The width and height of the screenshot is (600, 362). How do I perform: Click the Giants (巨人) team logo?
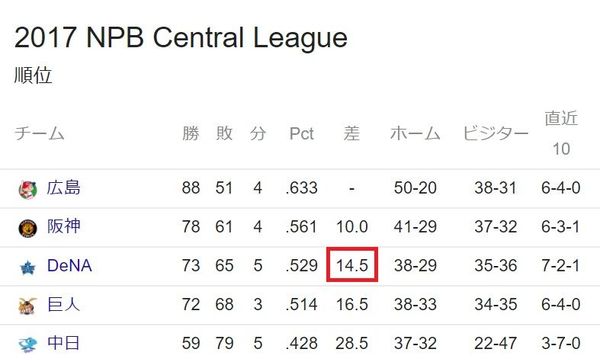pyautogui.click(x=28, y=306)
